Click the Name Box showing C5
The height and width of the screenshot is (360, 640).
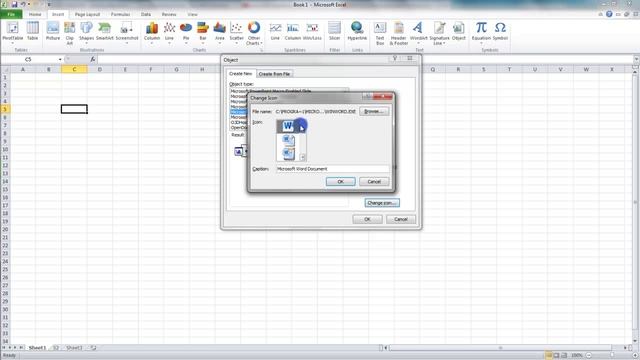tap(29, 60)
